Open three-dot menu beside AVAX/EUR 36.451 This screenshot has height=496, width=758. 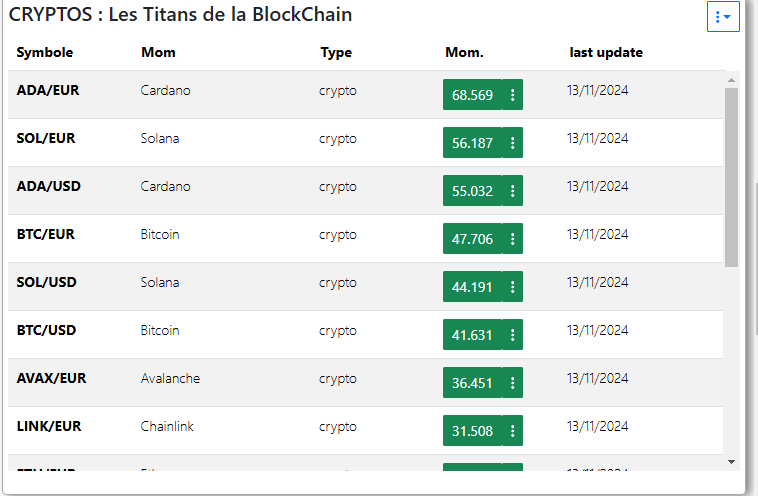tap(512, 383)
